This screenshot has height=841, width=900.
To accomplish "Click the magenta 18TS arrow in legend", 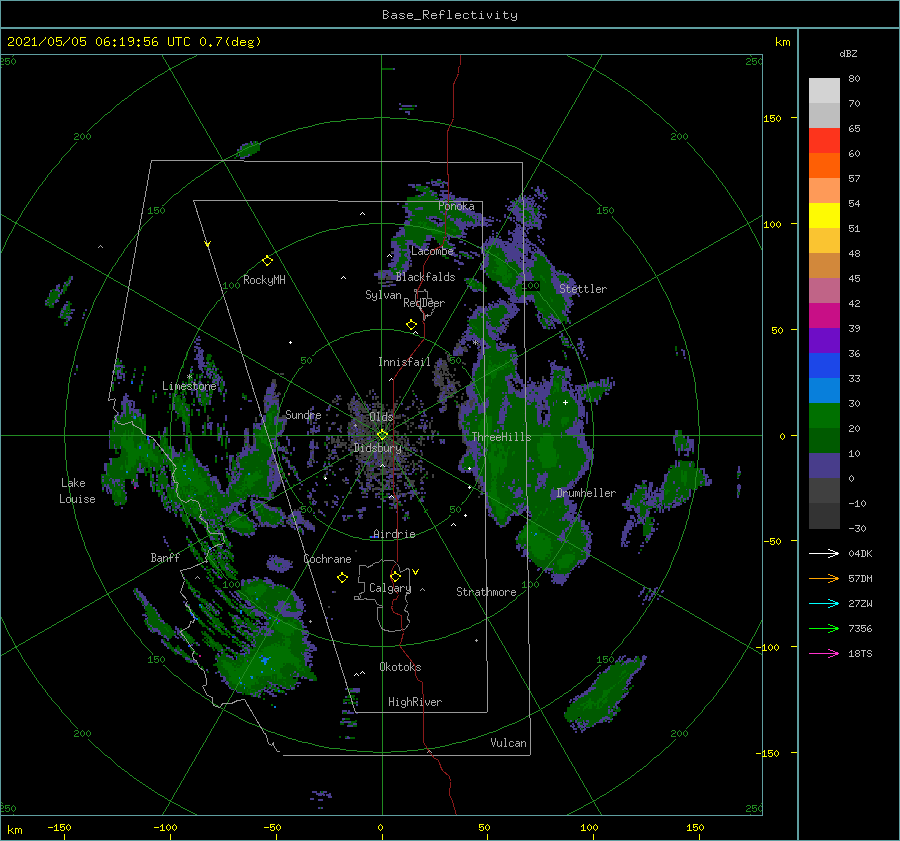I will click(824, 653).
